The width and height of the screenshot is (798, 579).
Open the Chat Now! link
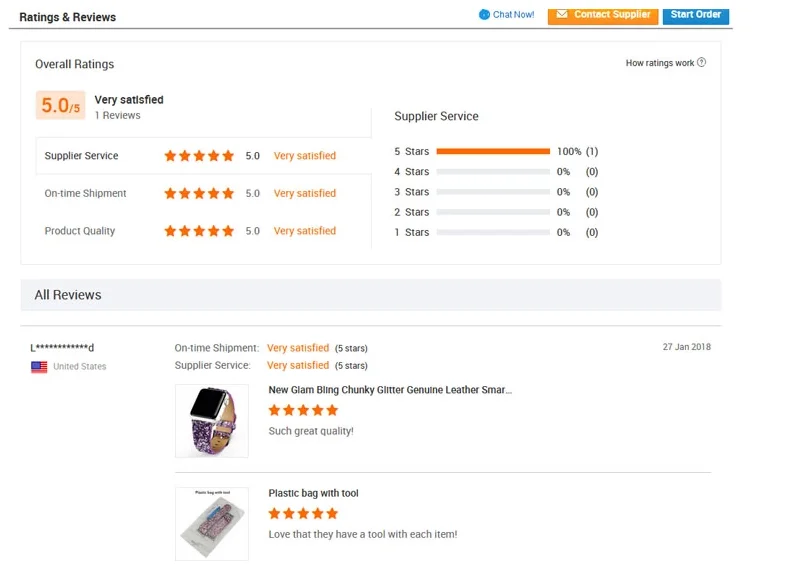tap(513, 15)
